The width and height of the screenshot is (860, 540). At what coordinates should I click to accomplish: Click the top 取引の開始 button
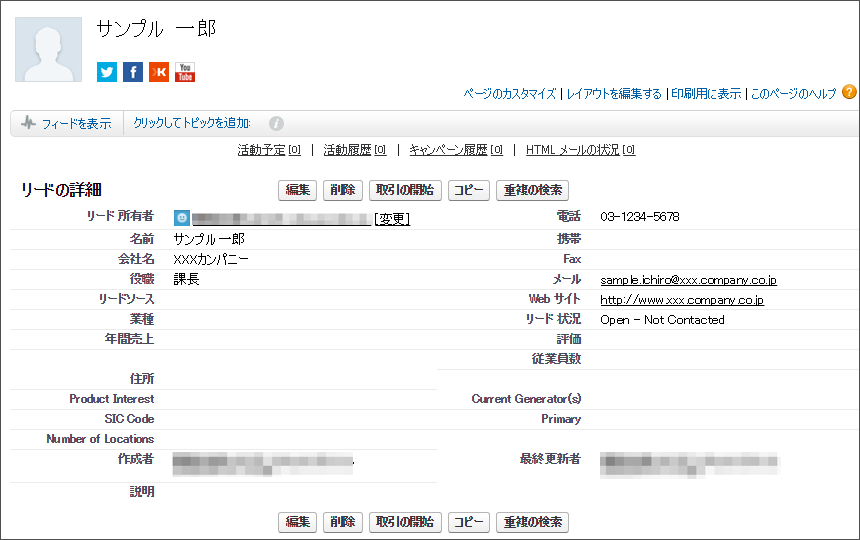[x=405, y=190]
